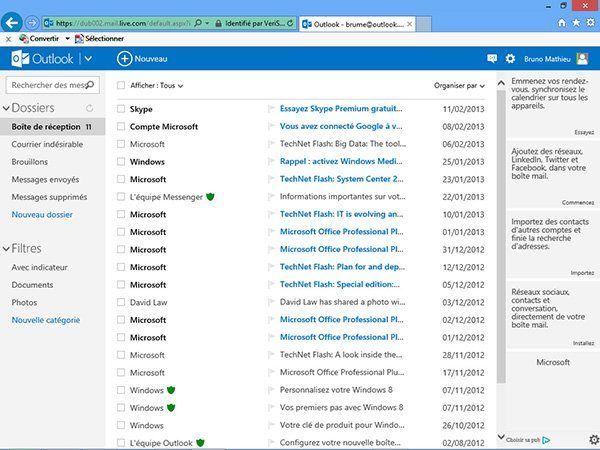Expand the Outlook app switcher arrow
Screen dimensions: 600x450
pyautogui.click(x=89, y=59)
